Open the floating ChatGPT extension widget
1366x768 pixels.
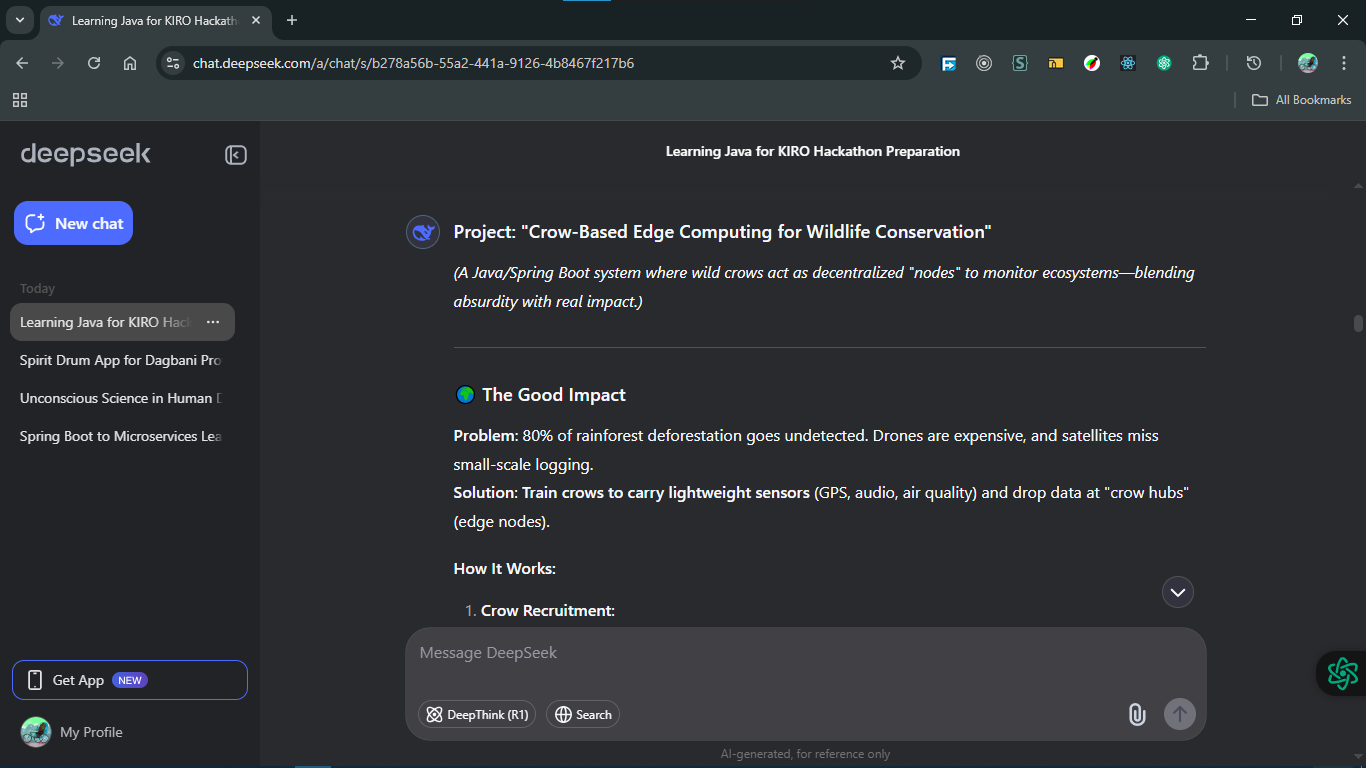pos(1342,673)
